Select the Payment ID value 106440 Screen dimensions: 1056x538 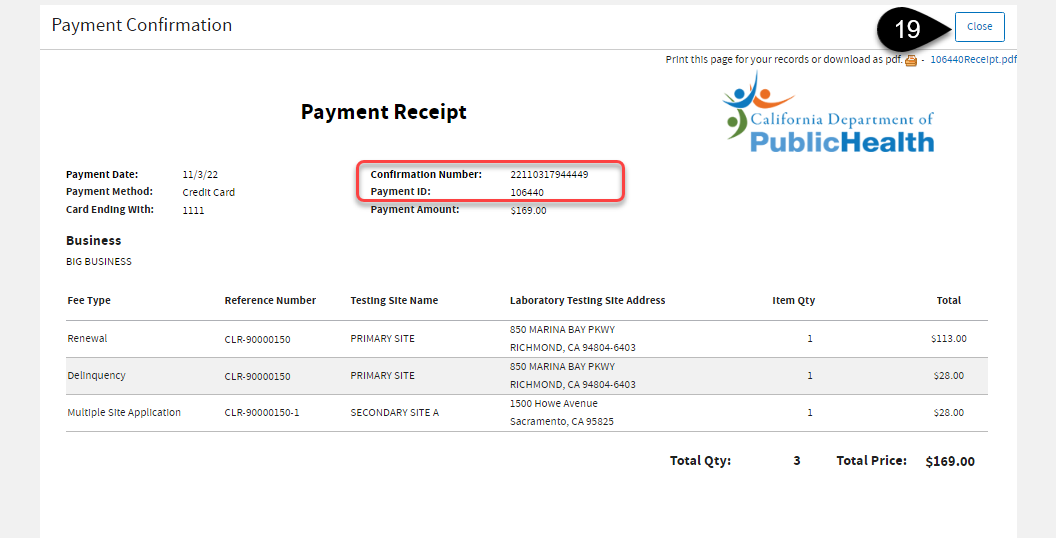(527, 193)
